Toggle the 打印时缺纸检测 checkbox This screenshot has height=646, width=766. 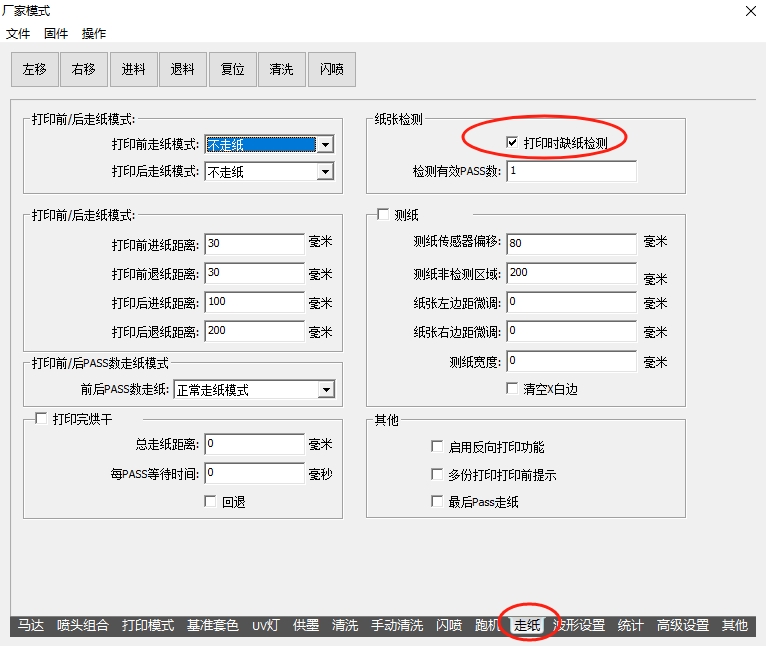point(513,143)
